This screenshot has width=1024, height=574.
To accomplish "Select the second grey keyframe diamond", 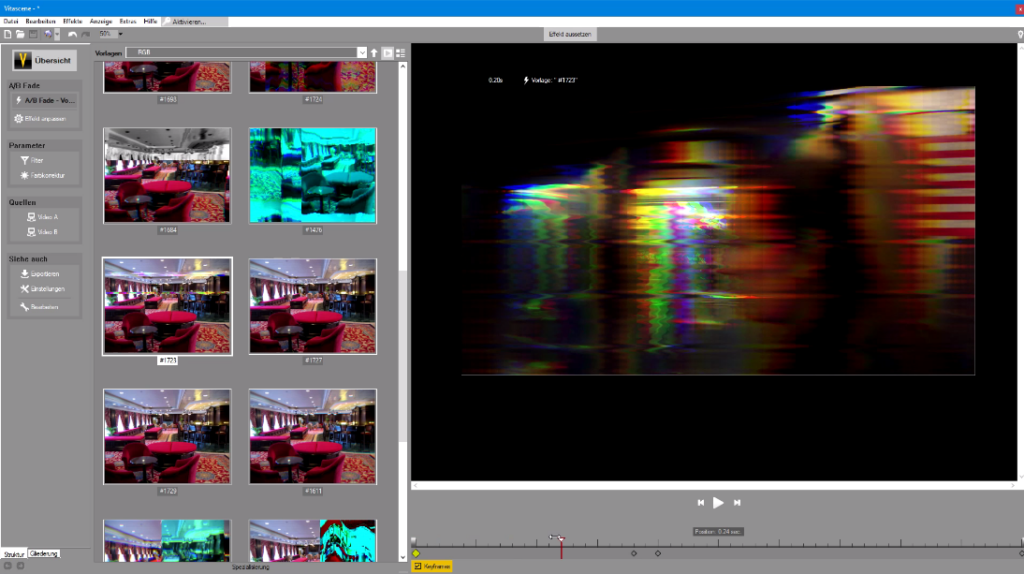I will point(658,554).
